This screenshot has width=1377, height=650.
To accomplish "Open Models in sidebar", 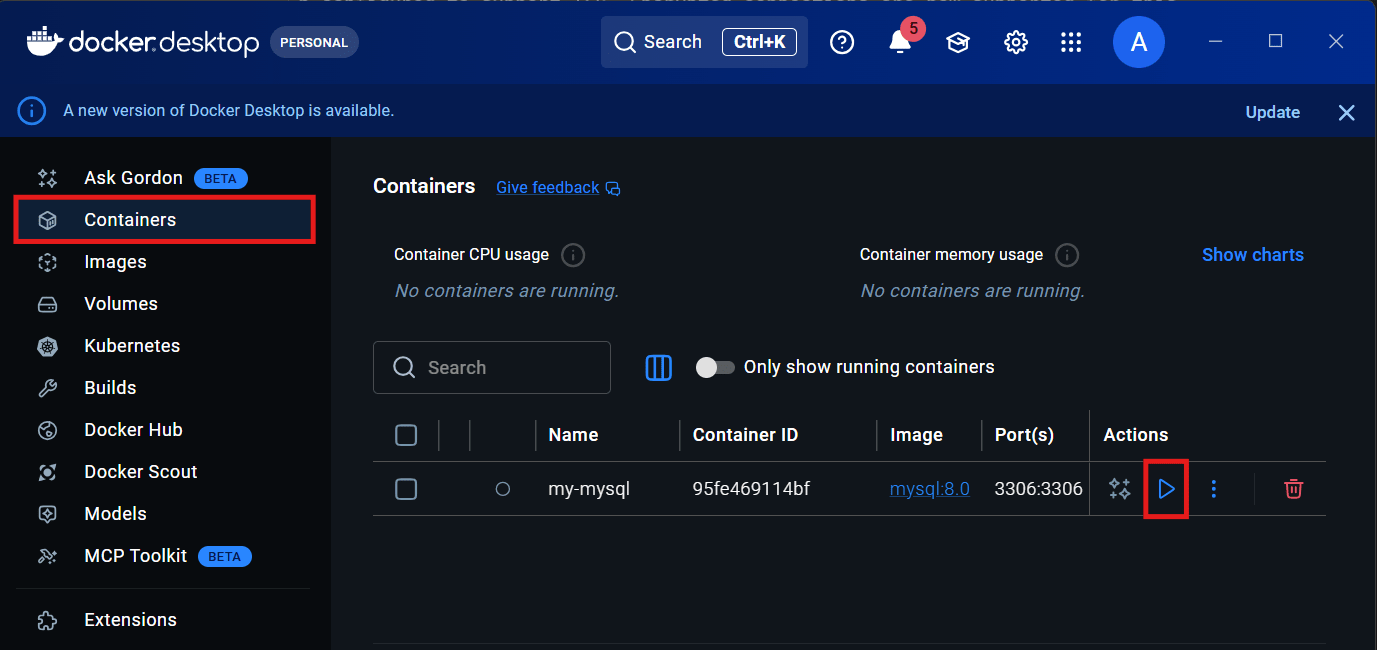I will point(165,514).
